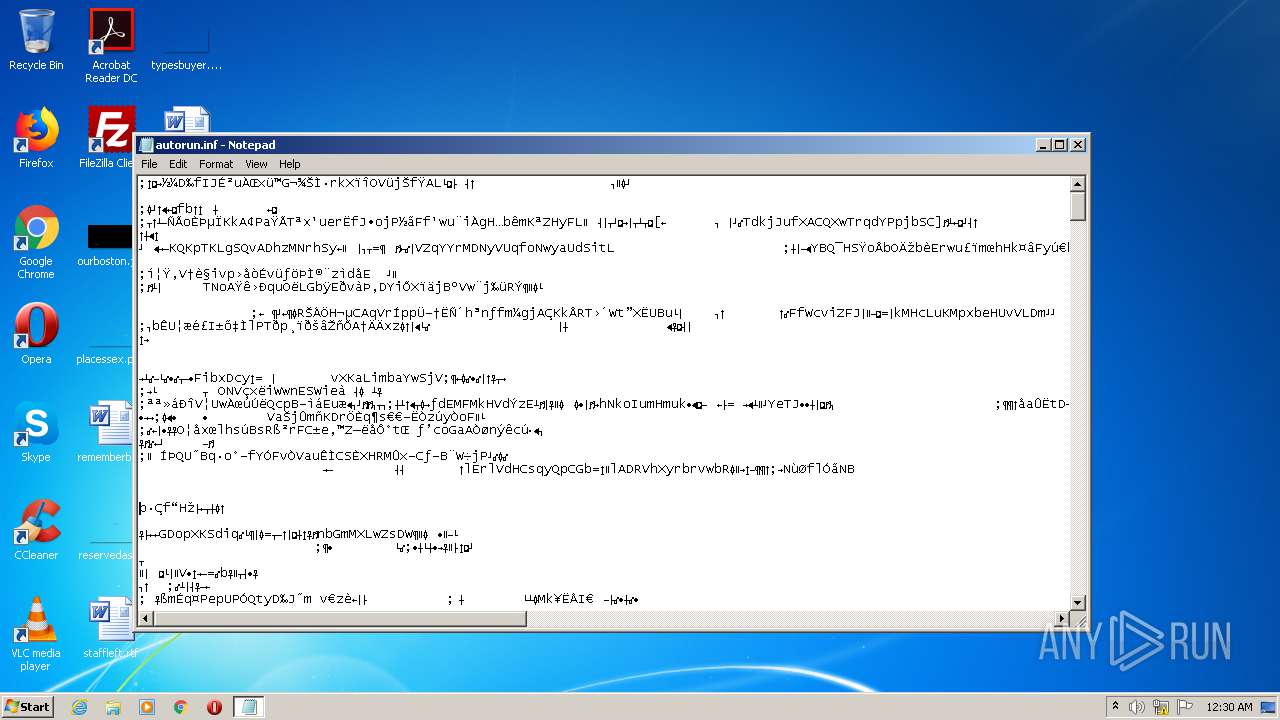Click the vertical scrollbar thumb
Screen dimensions: 1280x720
[x=1078, y=206]
